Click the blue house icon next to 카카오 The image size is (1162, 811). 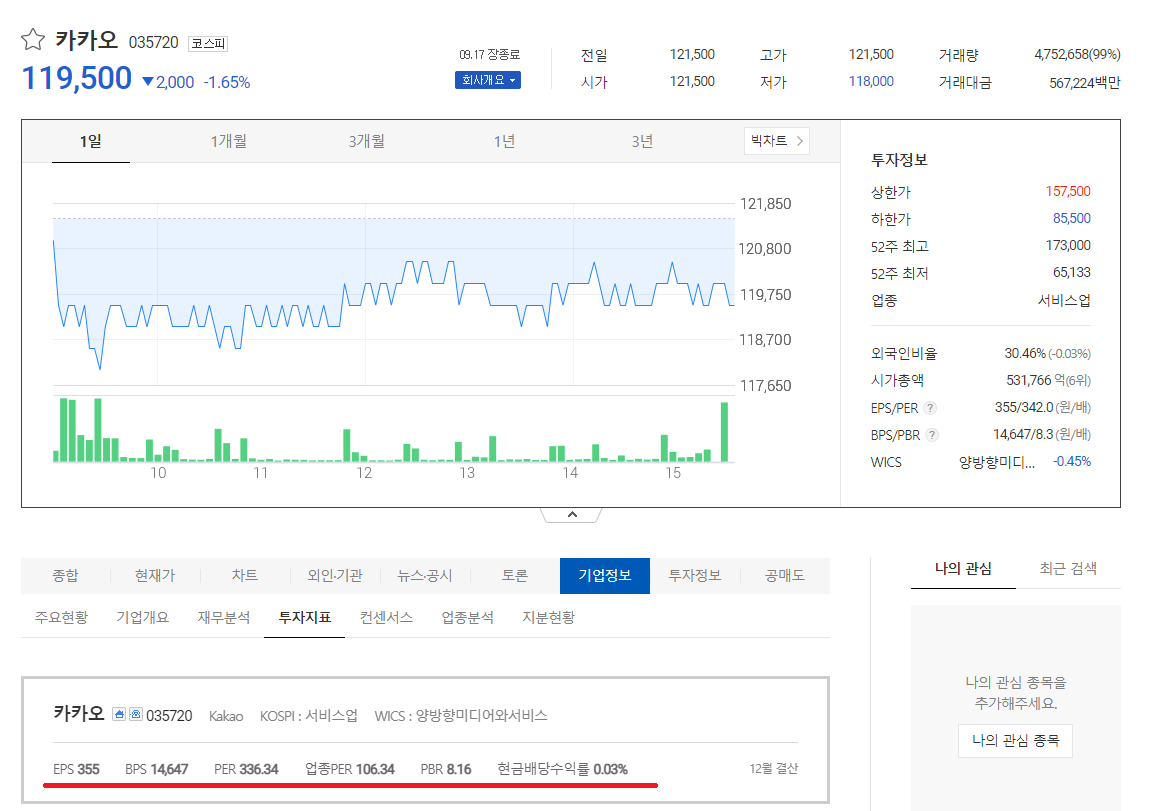click(119, 714)
